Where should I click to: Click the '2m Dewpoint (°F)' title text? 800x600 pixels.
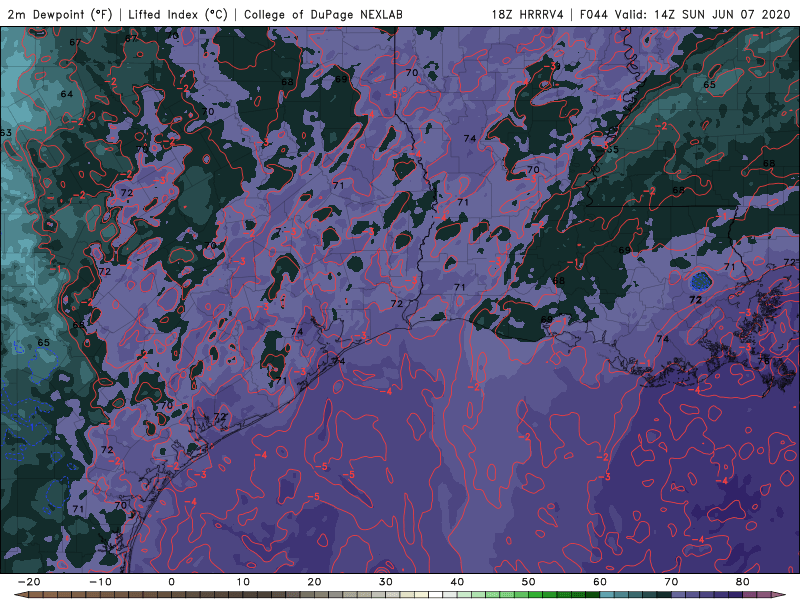click(x=60, y=14)
